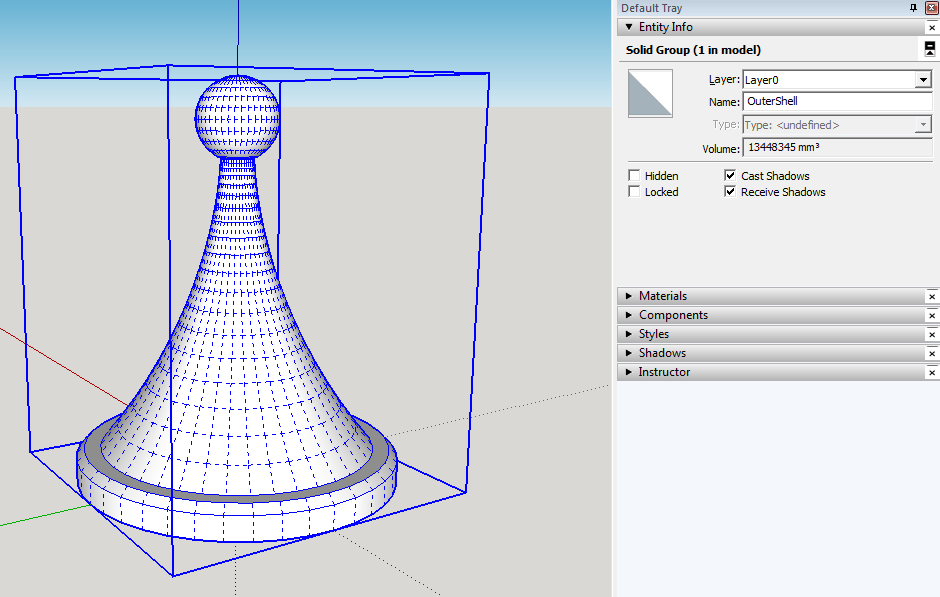Select the Volume value field
Image resolution: width=940 pixels, height=597 pixels.
pos(837,147)
